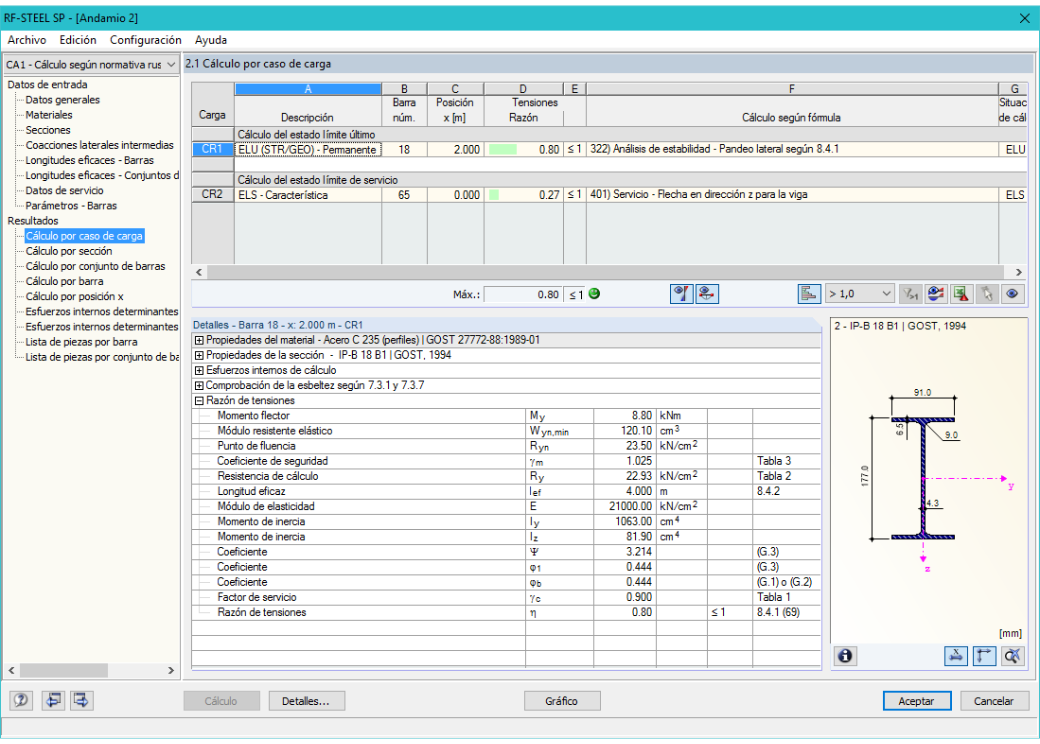
Task: Click the Gráfico button
Action: coord(562,701)
